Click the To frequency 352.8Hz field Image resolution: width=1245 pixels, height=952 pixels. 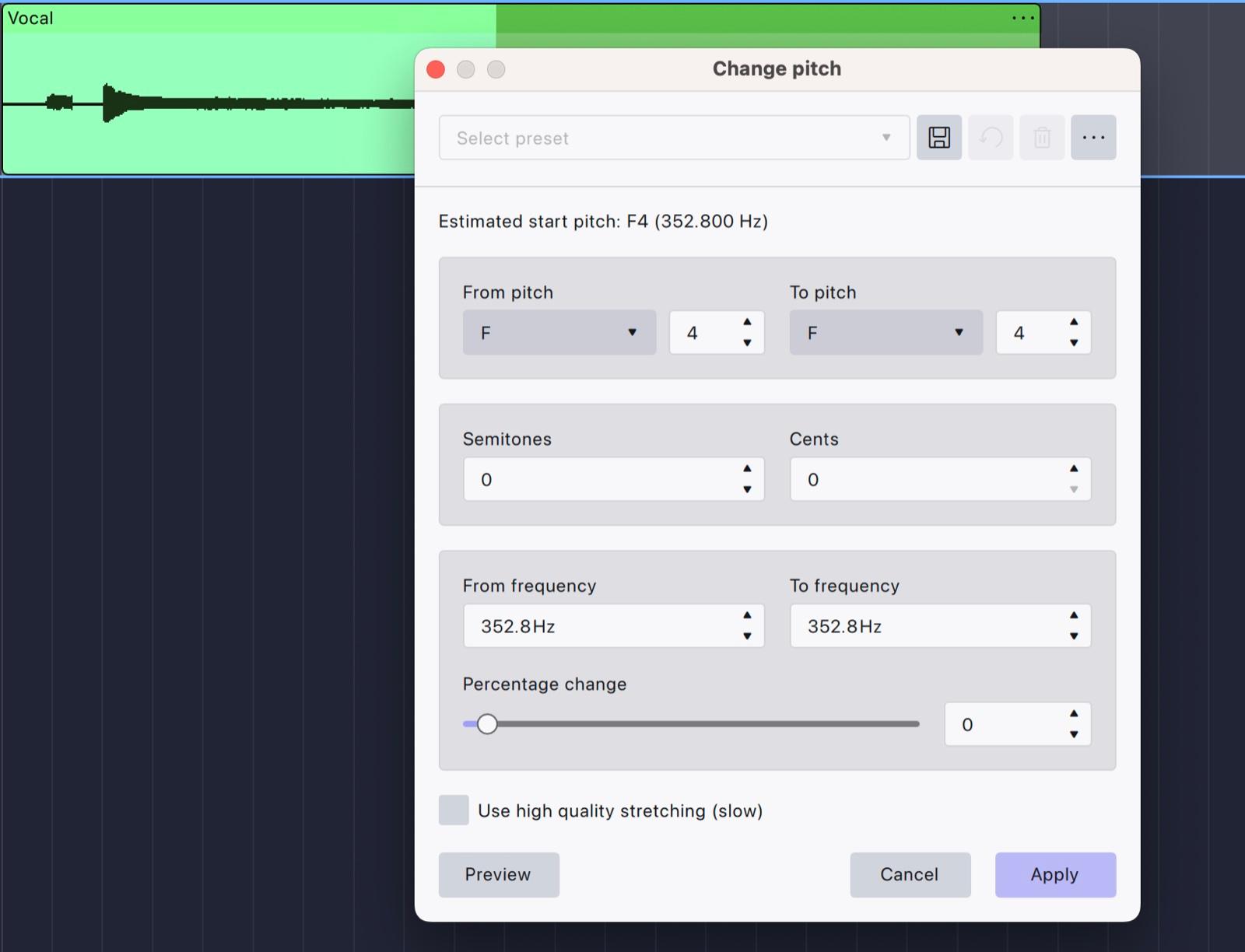pyautogui.click(x=940, y=626)
